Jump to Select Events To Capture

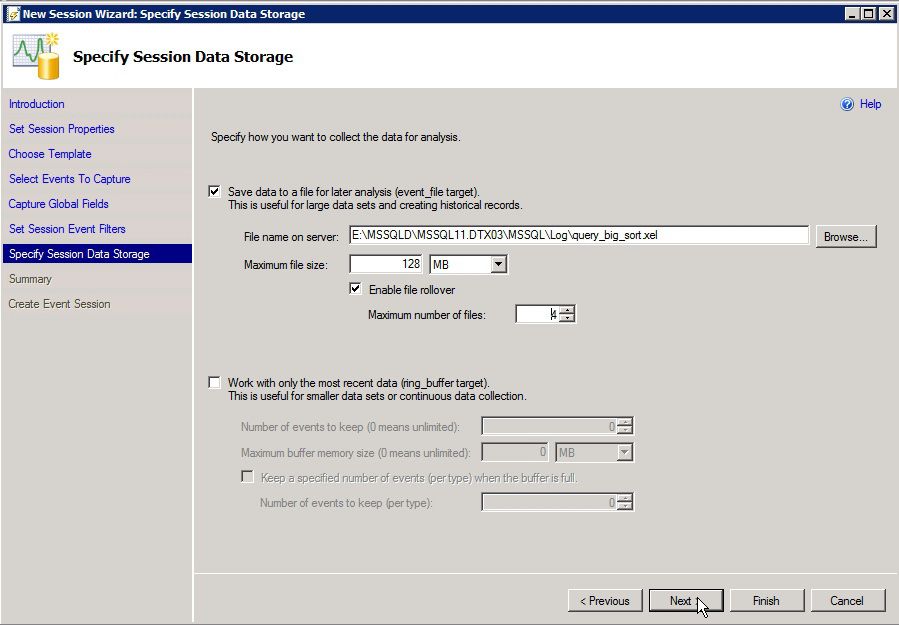pyautogui.click(x=70, y=179)
